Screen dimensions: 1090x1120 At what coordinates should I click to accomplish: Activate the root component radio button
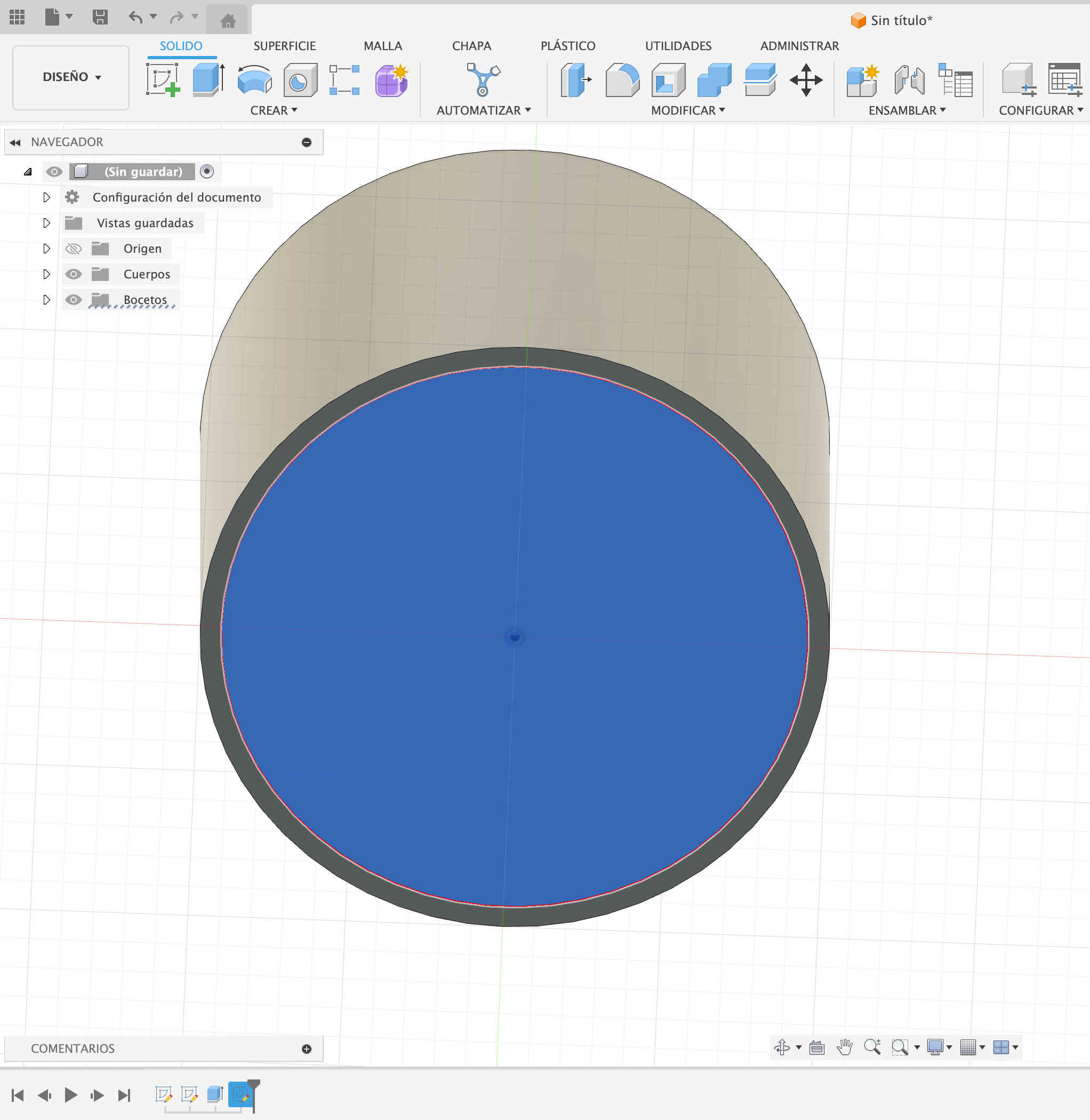point(207,171)
